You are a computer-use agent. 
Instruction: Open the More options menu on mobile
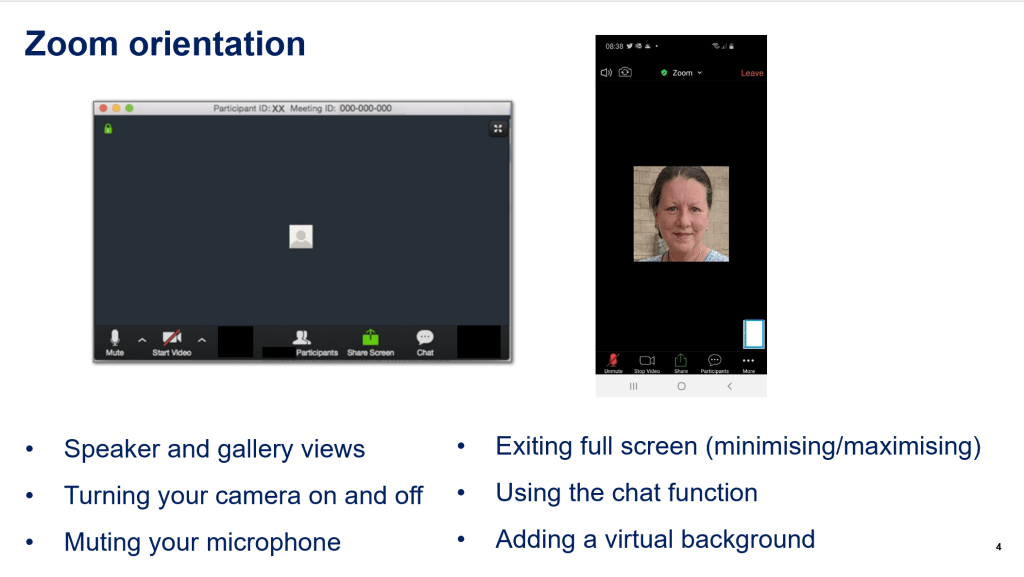tap(748, 360)
